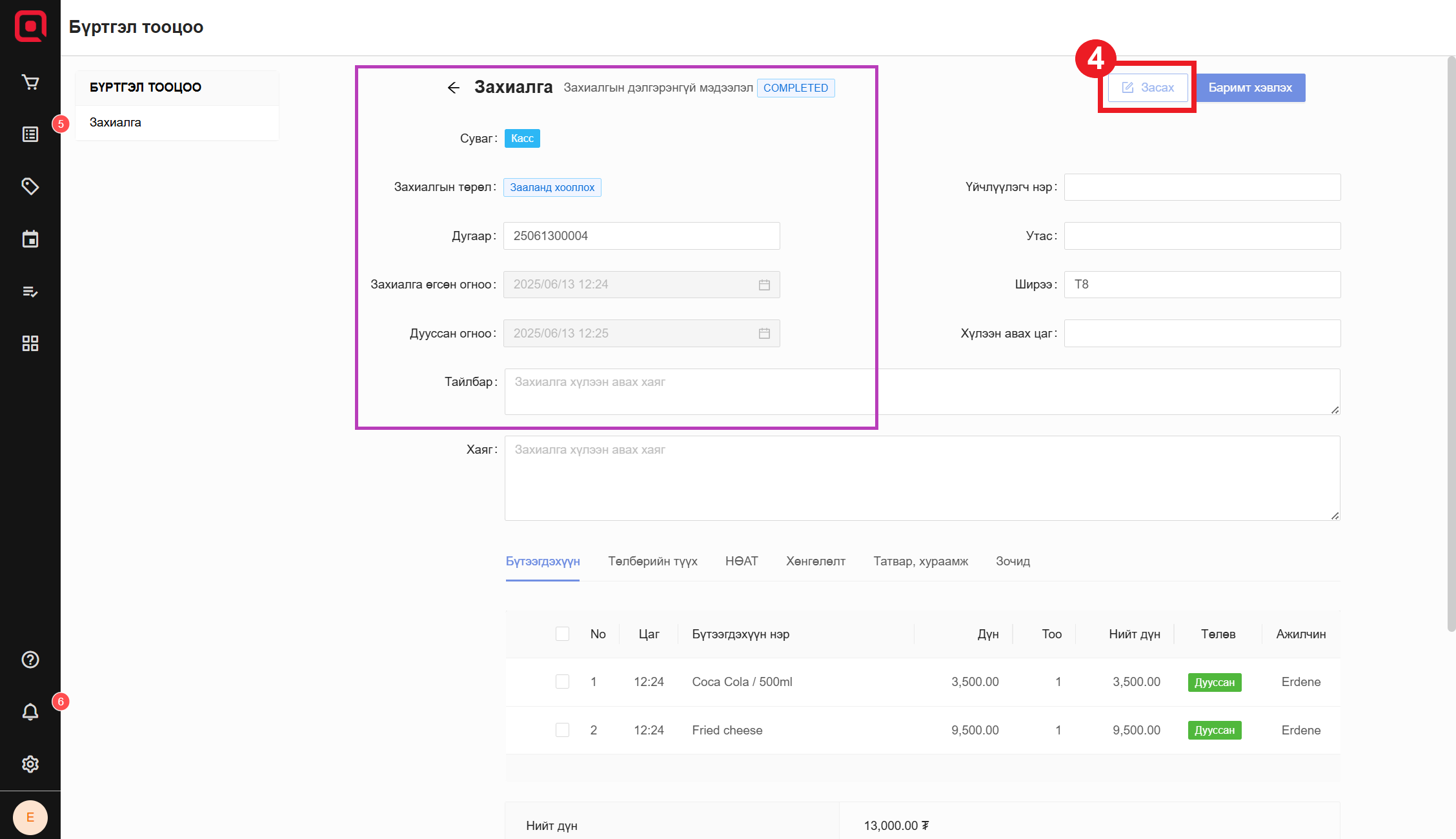Switch to the Төлбөрийн түүх tab

(652, 561)
